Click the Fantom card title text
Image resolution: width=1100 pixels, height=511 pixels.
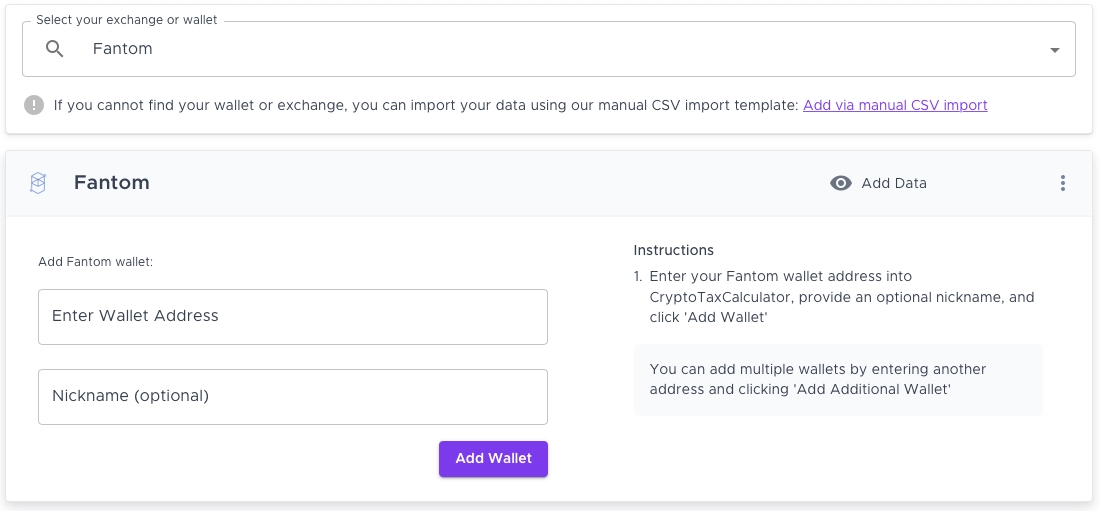click(x=112, y=183)
